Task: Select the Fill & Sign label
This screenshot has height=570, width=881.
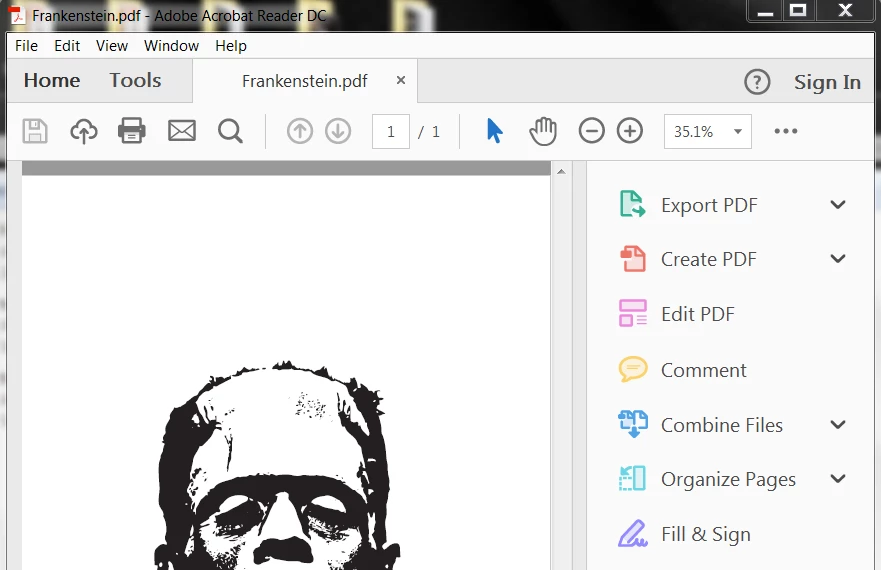Action: click(x=706, y=534)
